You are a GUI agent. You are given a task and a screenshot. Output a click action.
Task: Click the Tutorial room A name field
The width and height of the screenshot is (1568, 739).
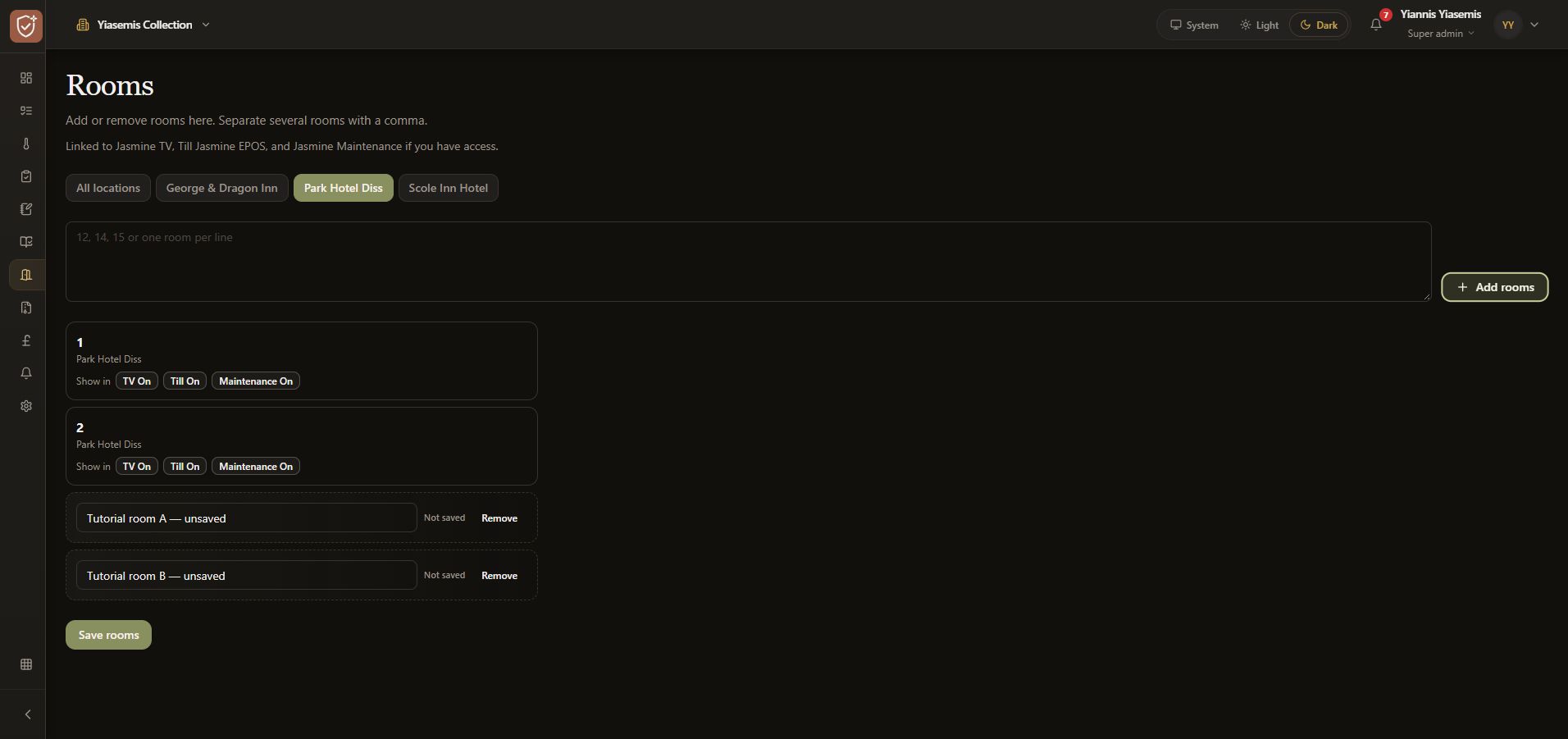[x=247, y=518]
